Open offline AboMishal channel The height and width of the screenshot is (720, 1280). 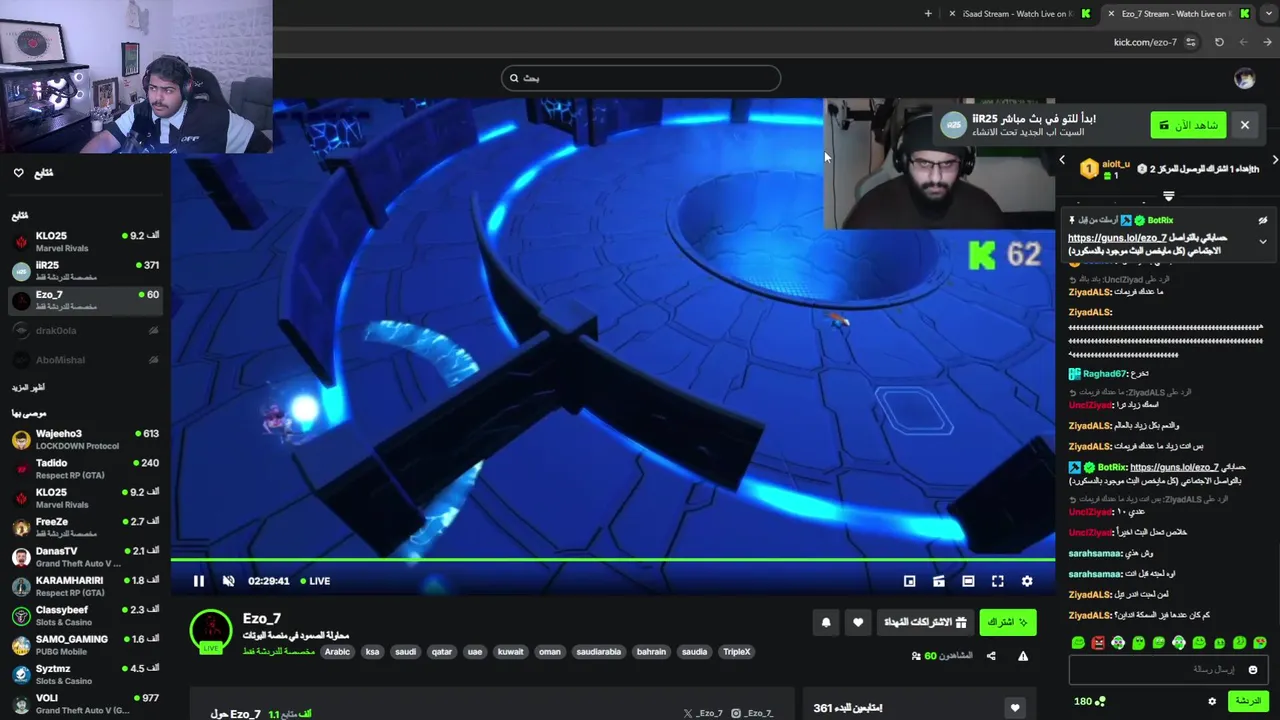tap(85, 360)
